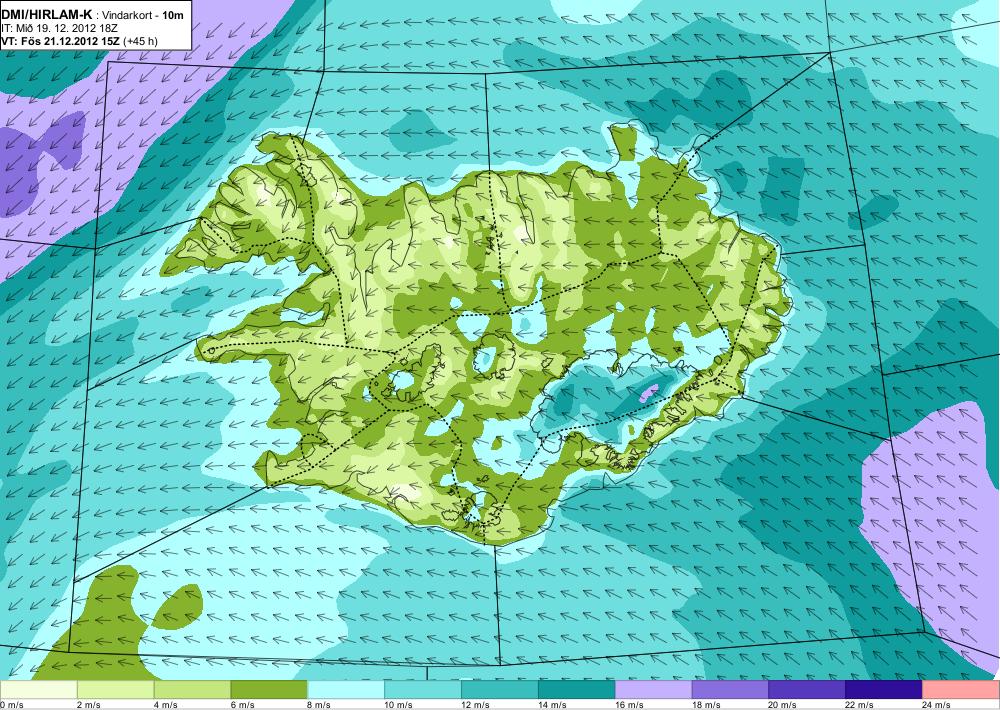Click the "4 m/s" legend label

[x=166, y=705]
